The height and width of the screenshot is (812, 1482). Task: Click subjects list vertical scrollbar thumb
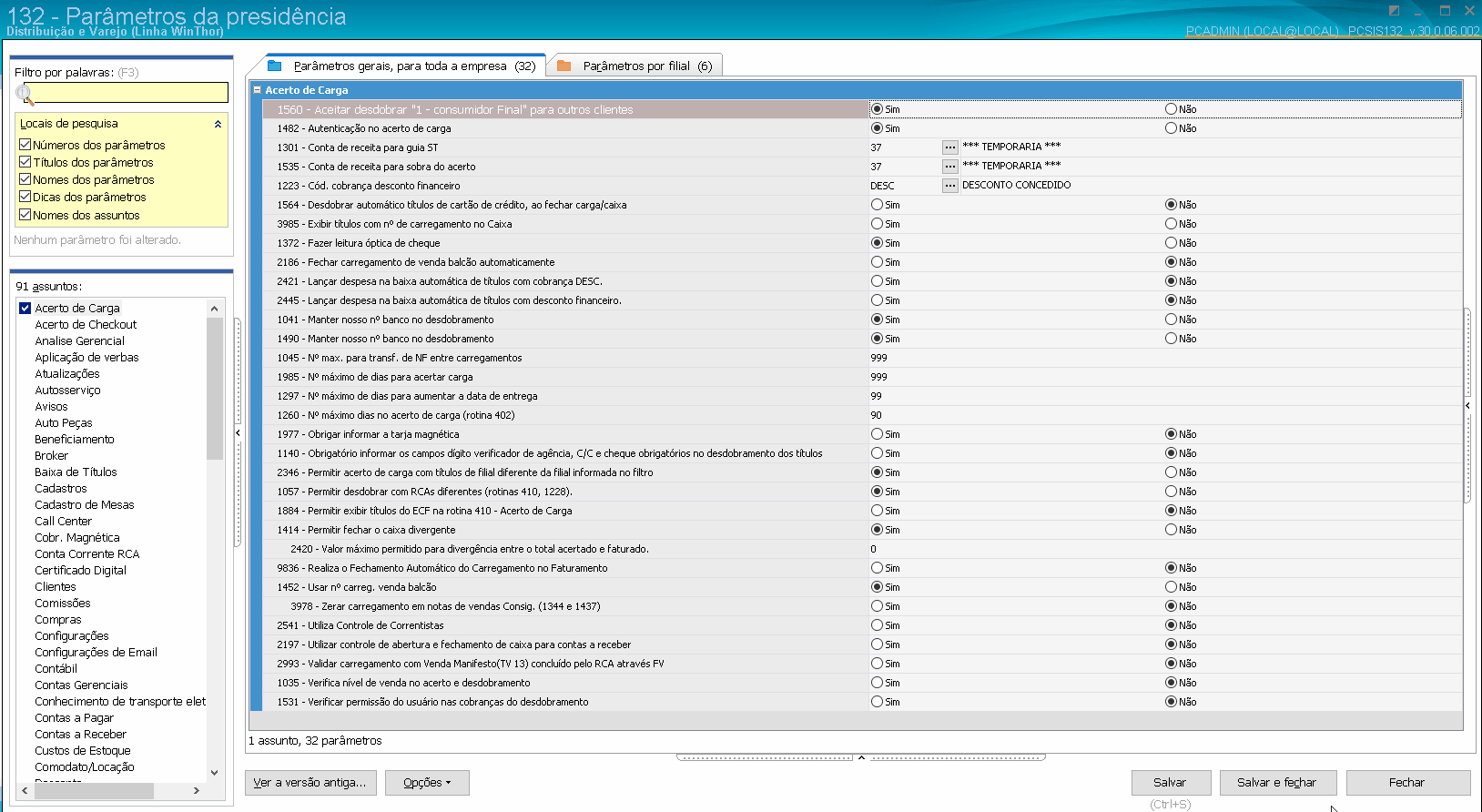(214, 389)
